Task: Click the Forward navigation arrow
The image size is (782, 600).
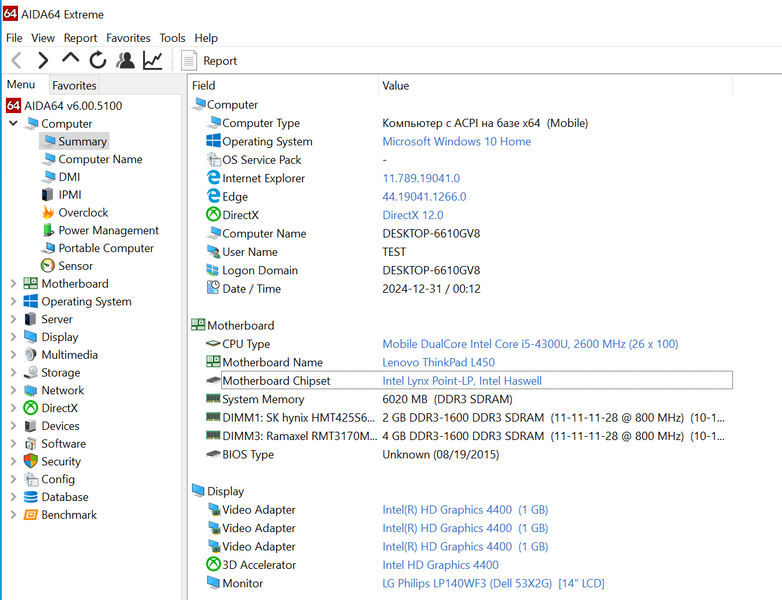Action: click(x=43, y=60)
